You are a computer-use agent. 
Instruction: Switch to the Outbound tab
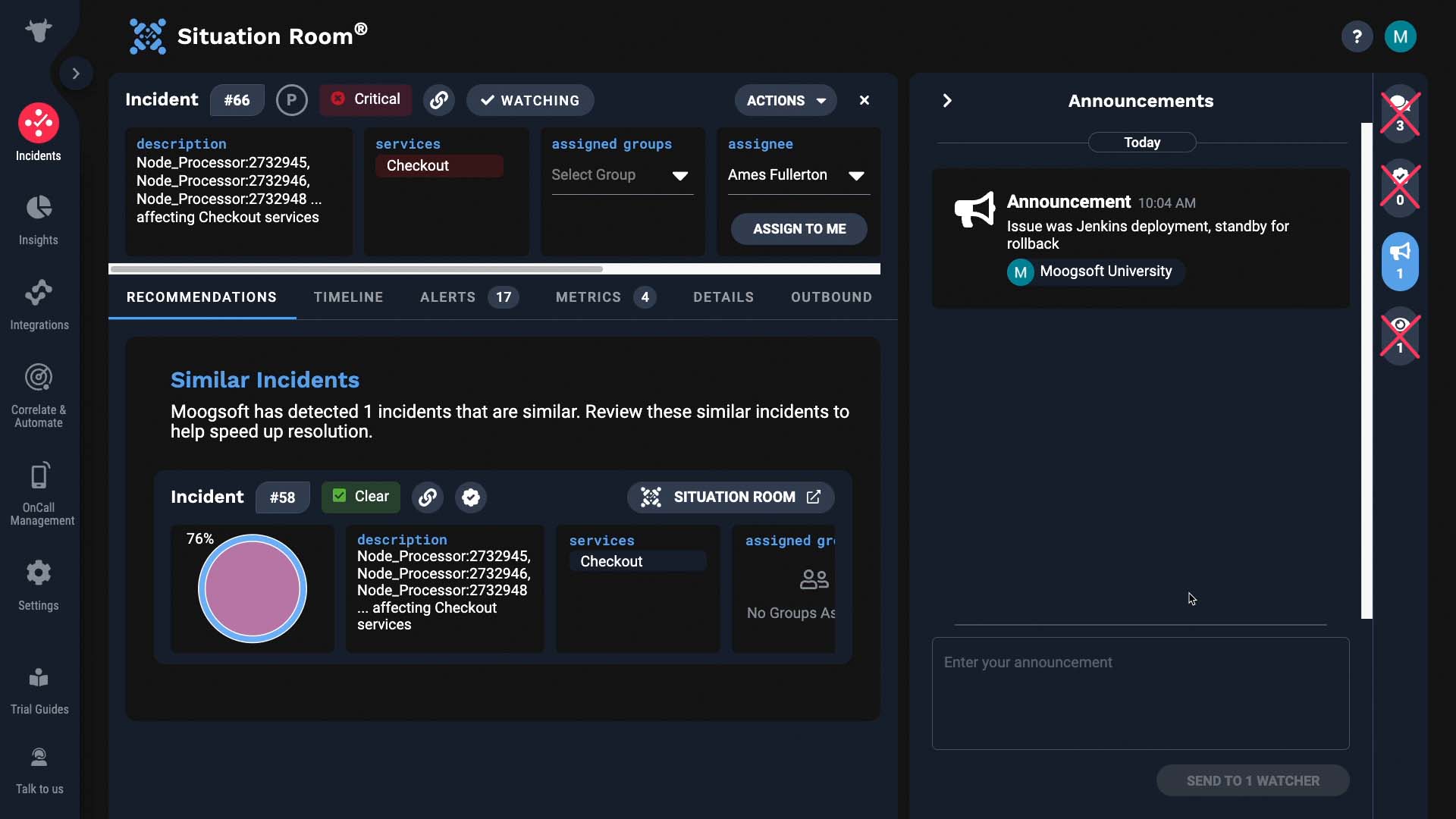point(831,297)
